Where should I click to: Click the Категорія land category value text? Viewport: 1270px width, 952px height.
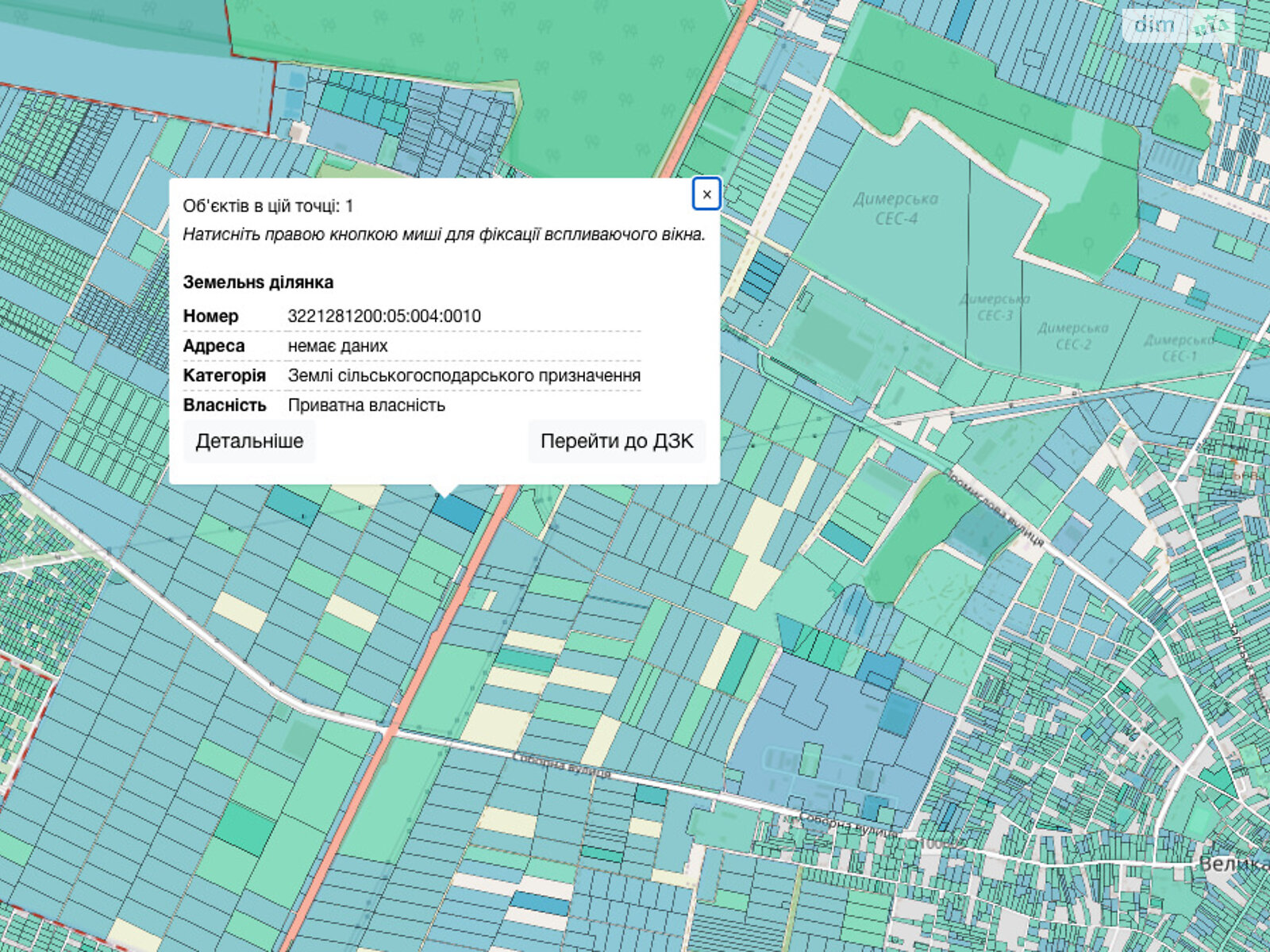point(464,375)
